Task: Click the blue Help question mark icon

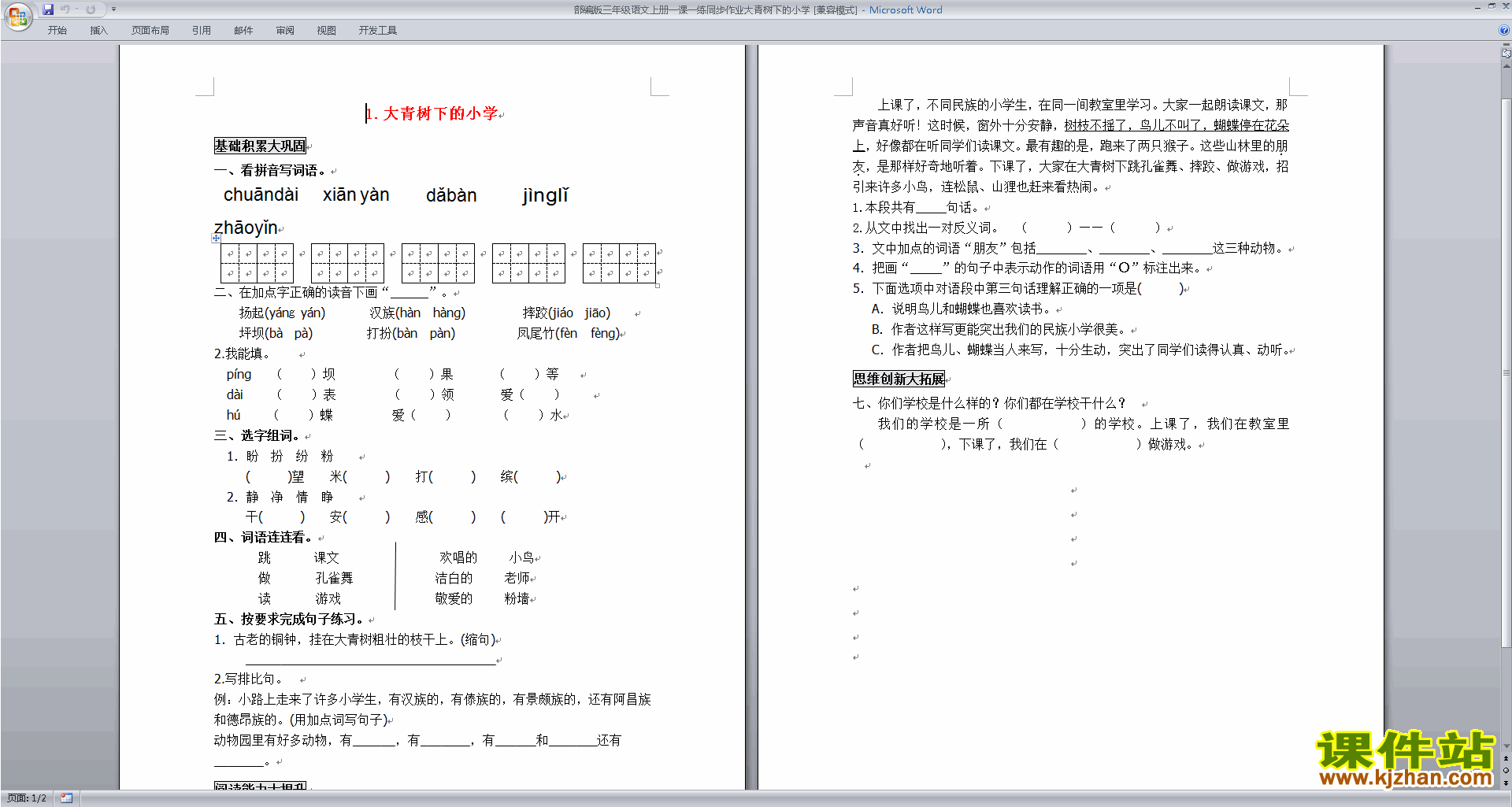Action: tap(1504, 30)
